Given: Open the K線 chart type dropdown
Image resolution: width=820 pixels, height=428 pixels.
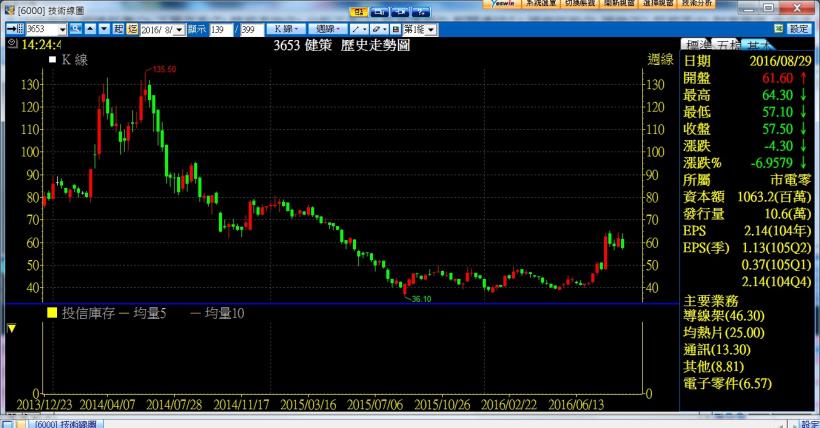Looking at the screenshot, I should (286, 29).
